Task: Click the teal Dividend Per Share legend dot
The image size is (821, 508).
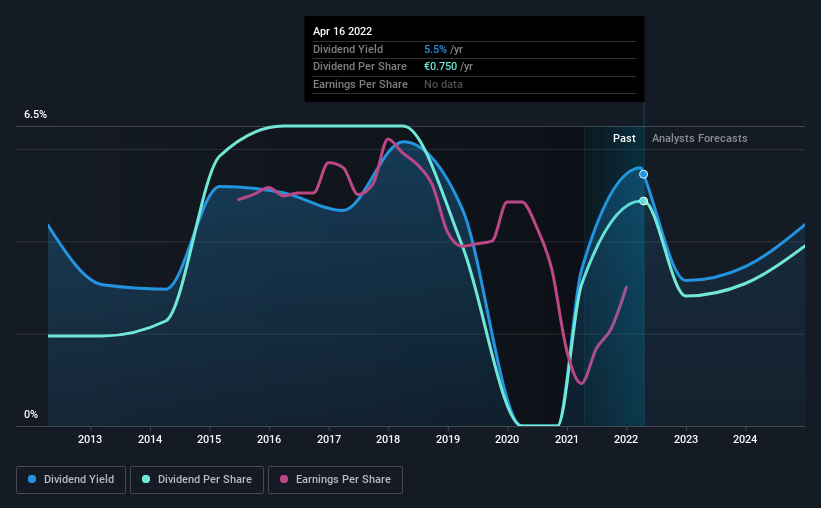Action: [x=146, y=479]
